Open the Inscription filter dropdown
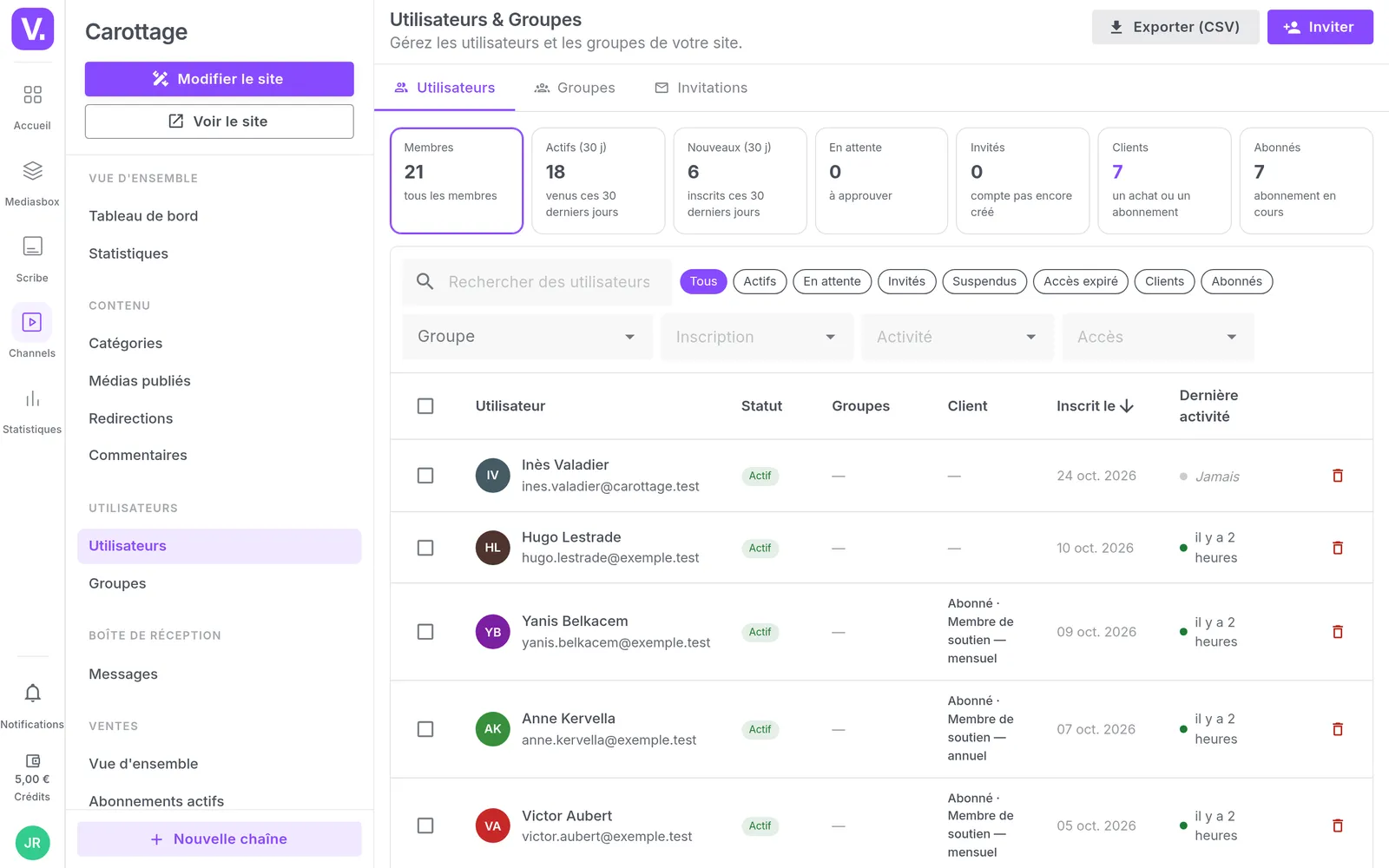This screenshot has width=1389, height=868. tap(757, 337)
